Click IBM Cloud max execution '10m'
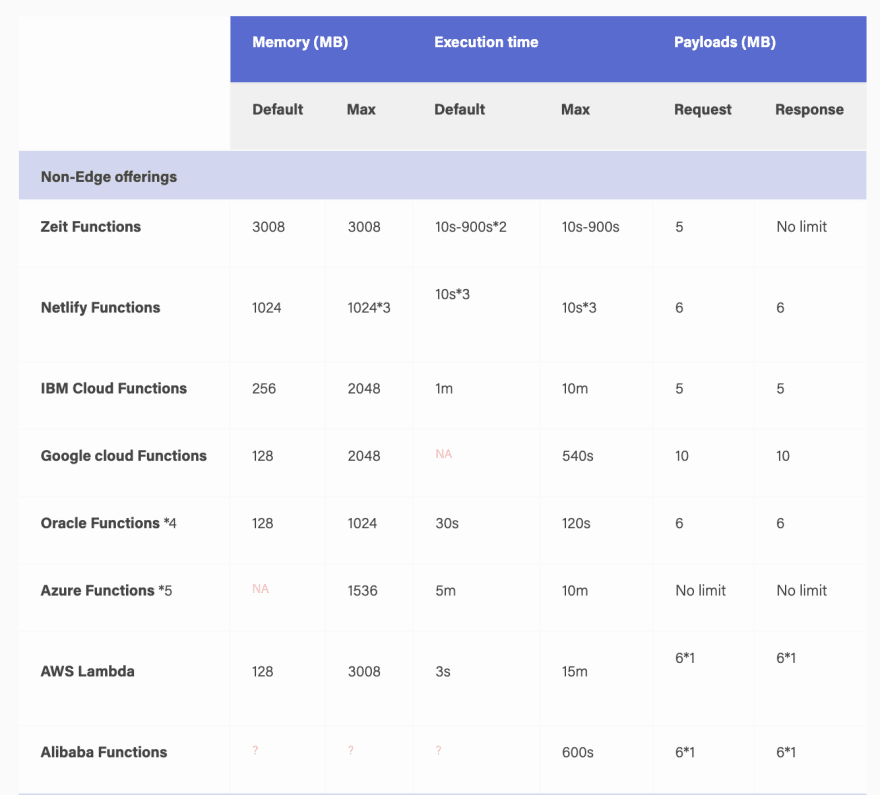The height and width of the screenshot is (795, 880). (x=575, y=388)
